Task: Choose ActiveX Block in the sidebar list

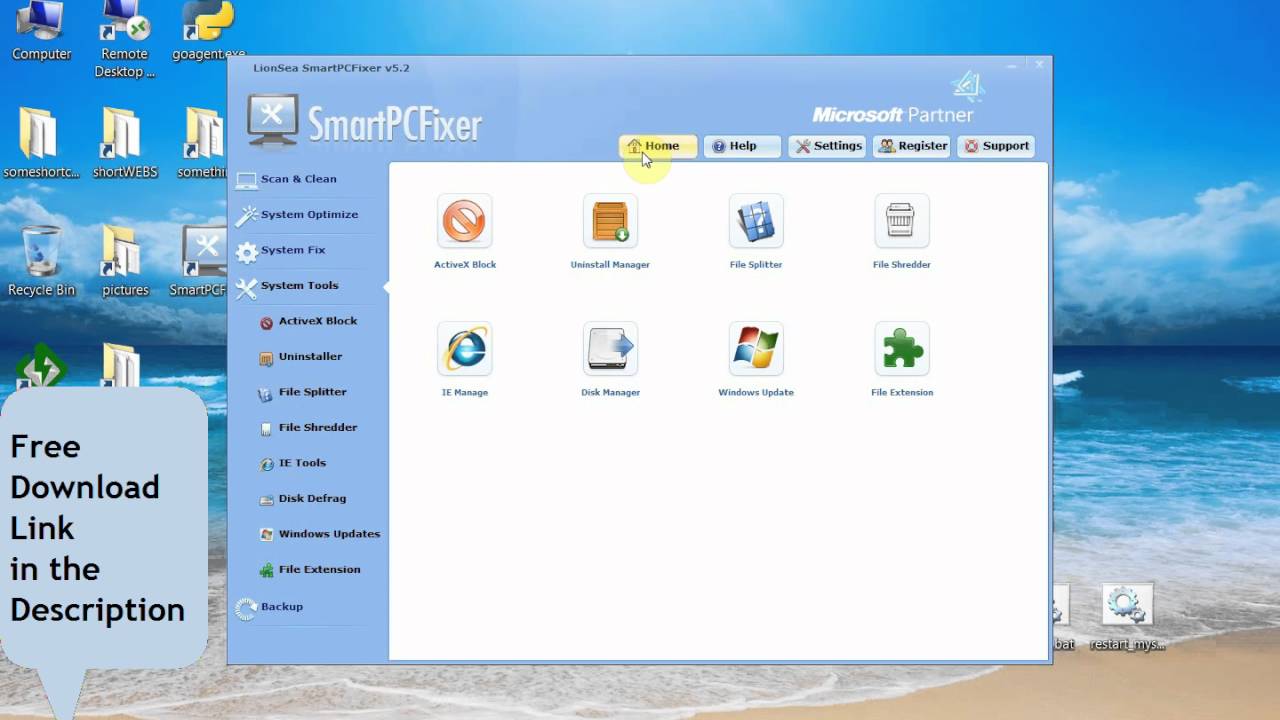Action: coord(308,321)
